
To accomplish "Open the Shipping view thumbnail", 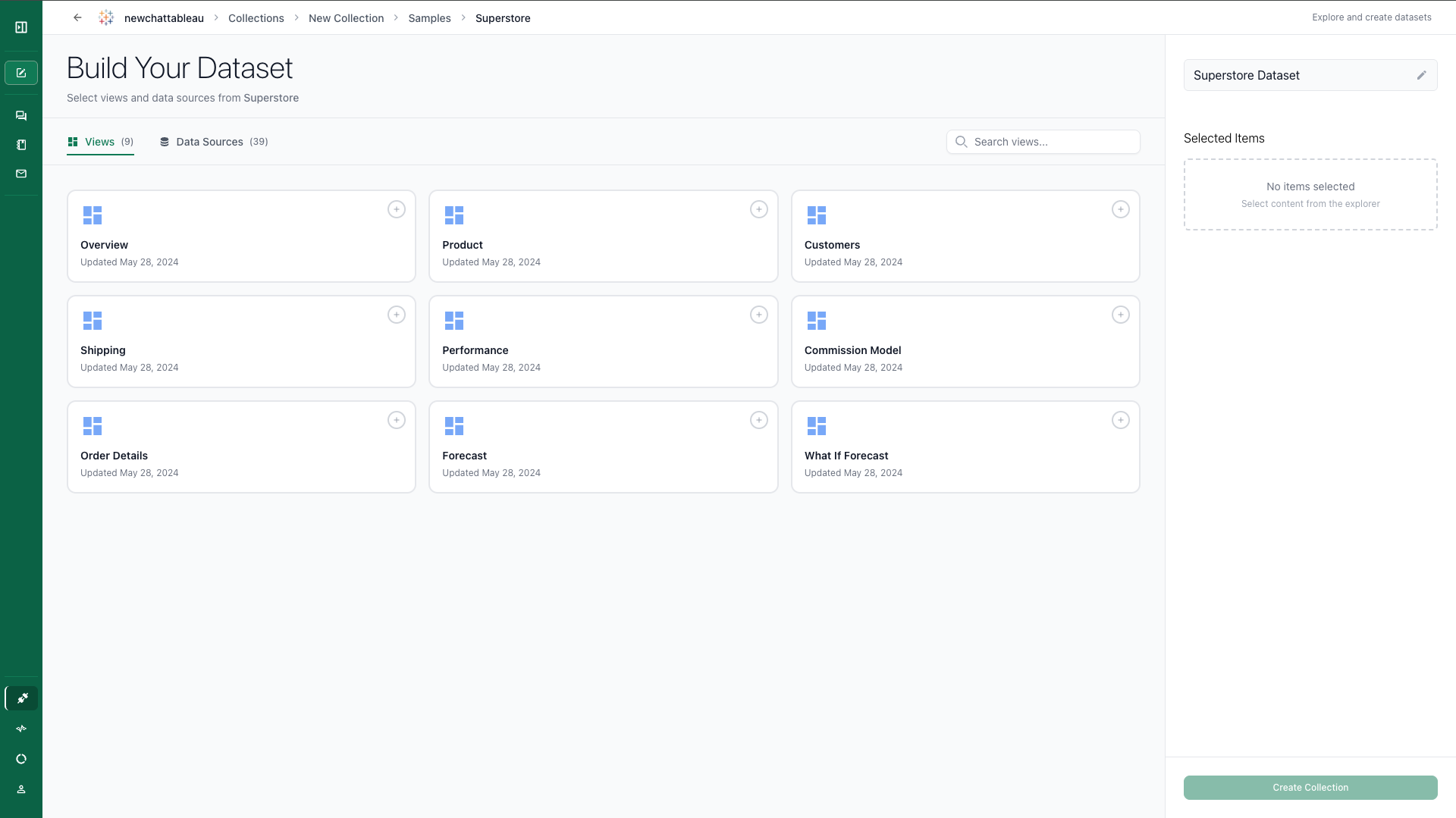I will pyautogui.click(x=93, y=321).
